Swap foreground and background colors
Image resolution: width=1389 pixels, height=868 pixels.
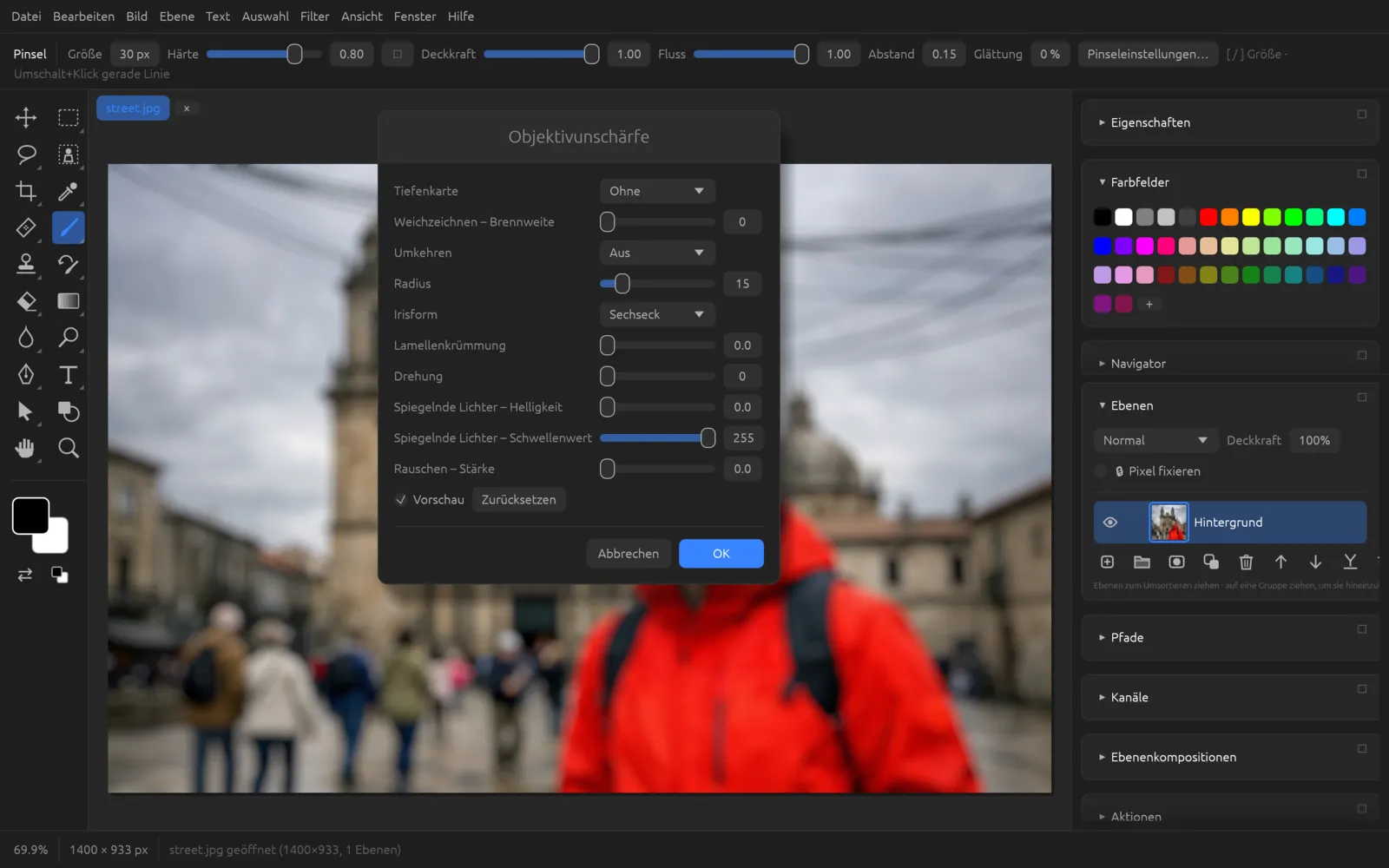(25, 575)
